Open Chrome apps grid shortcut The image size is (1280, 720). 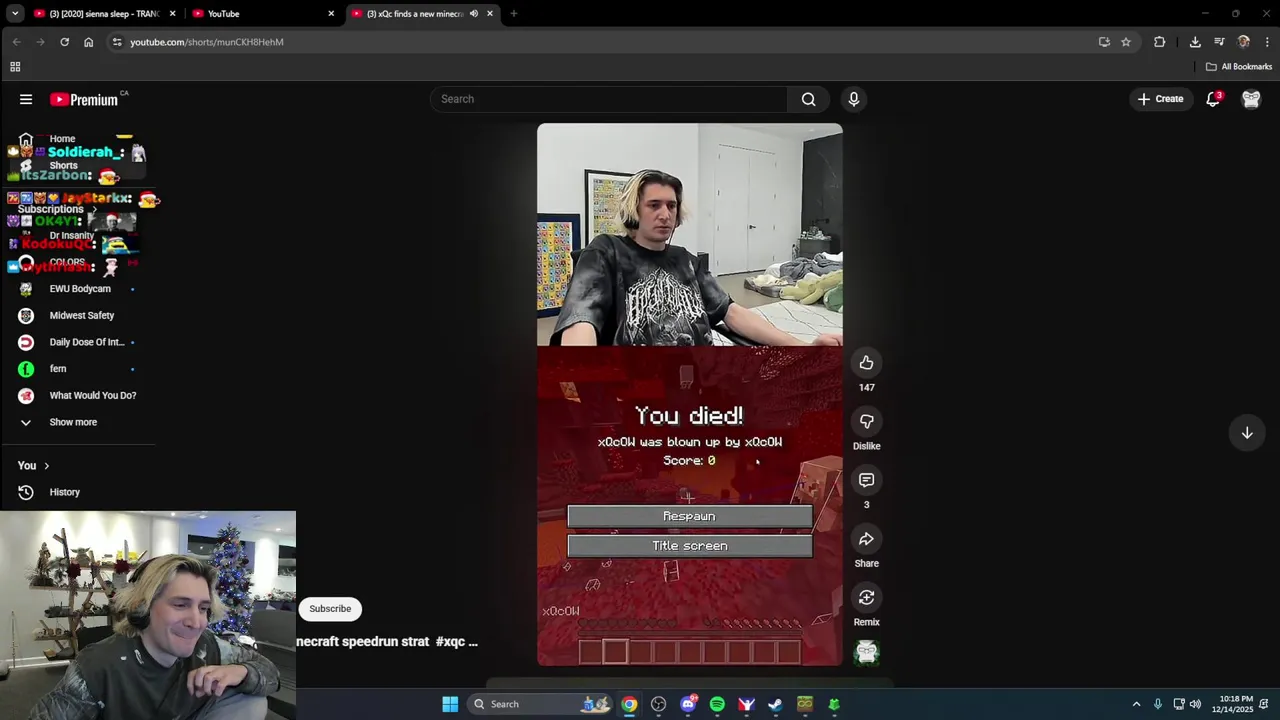15,67
